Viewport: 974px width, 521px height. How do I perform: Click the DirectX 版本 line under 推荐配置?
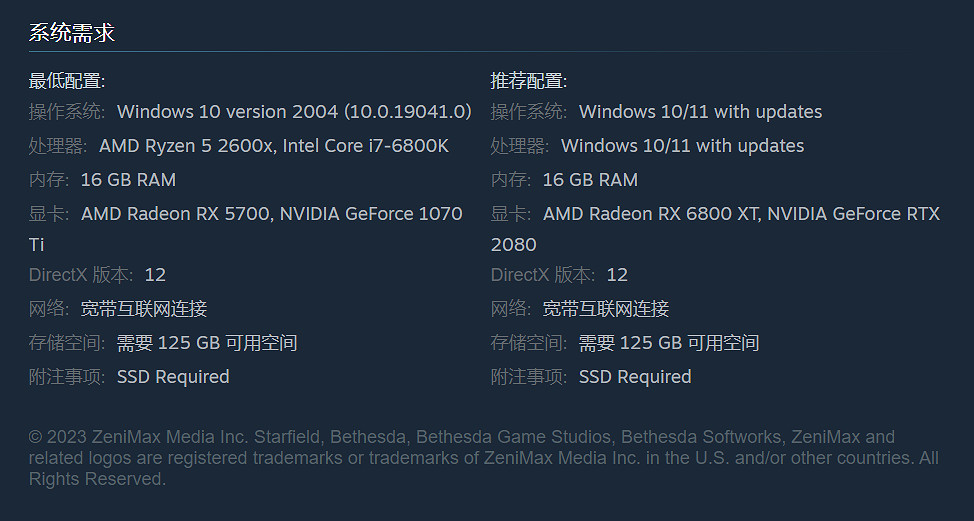[559, 275]
